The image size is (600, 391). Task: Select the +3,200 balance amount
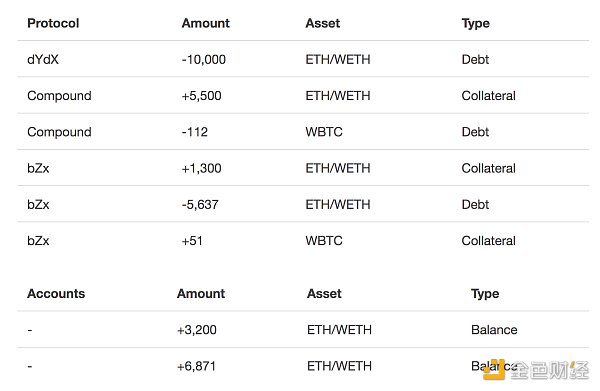[197, 330]
